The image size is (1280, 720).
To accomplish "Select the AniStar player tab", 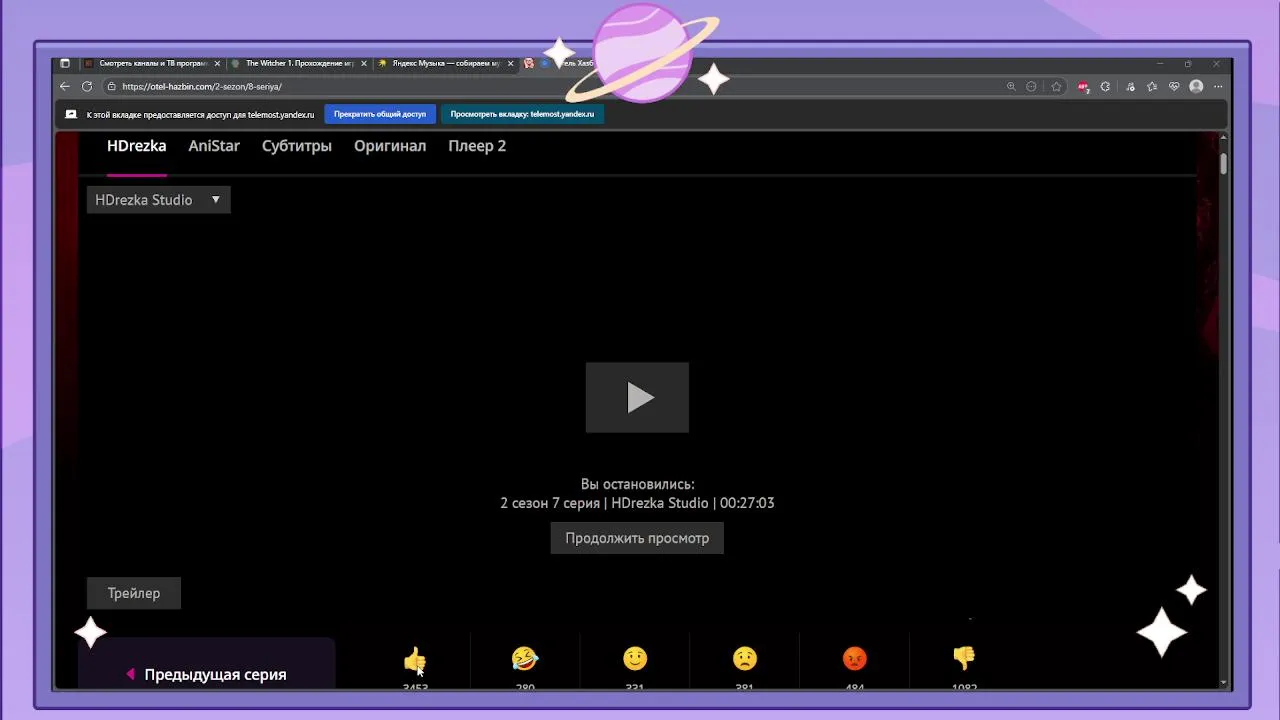I will [x=214, y=146].
